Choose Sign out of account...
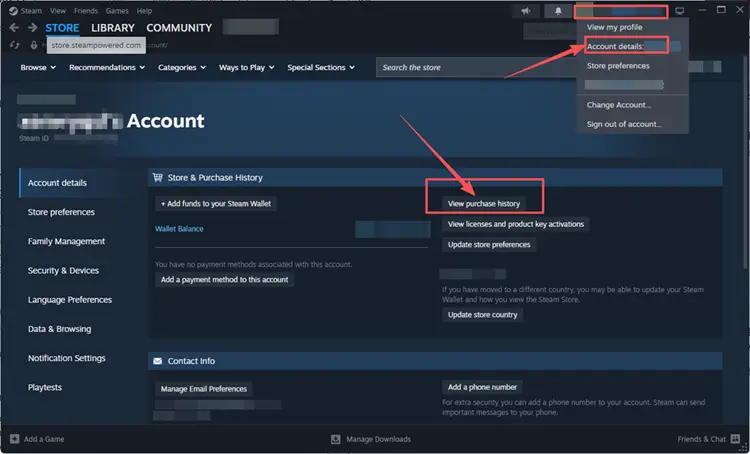750x454 pixels. (x=624, y=124)
